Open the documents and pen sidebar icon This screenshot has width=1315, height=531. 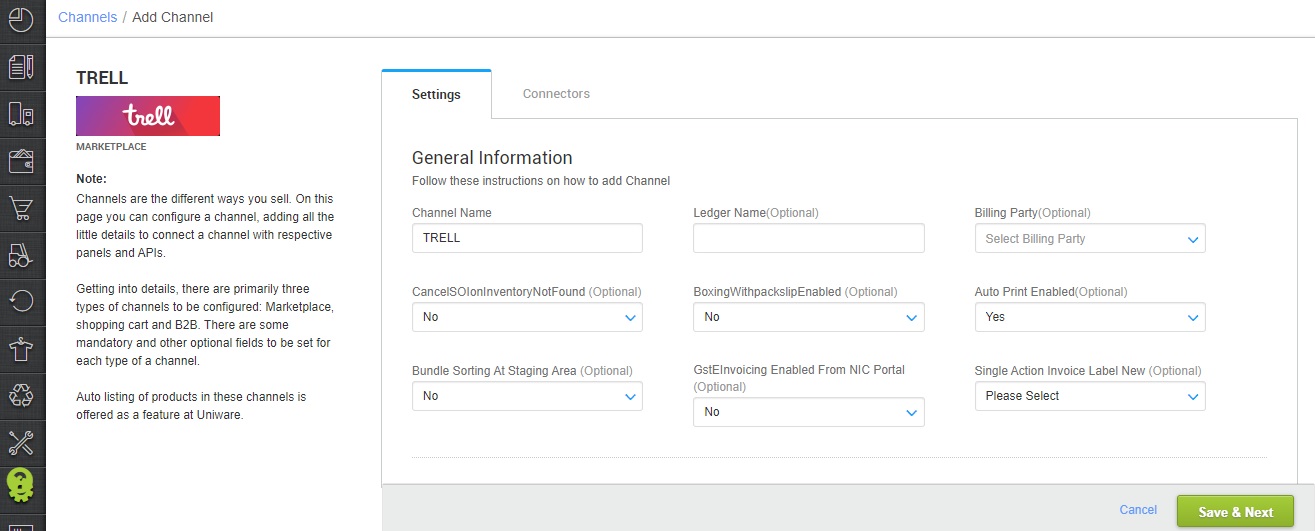(21, 67)
